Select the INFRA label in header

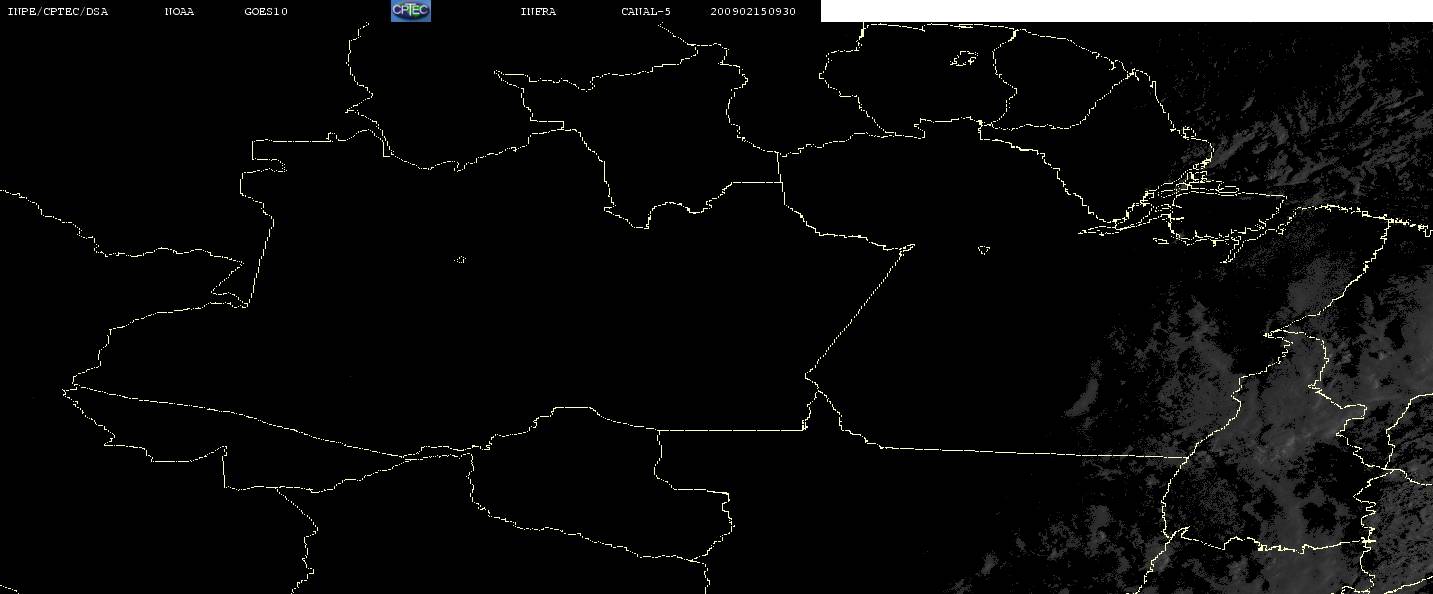click(538, 11)
